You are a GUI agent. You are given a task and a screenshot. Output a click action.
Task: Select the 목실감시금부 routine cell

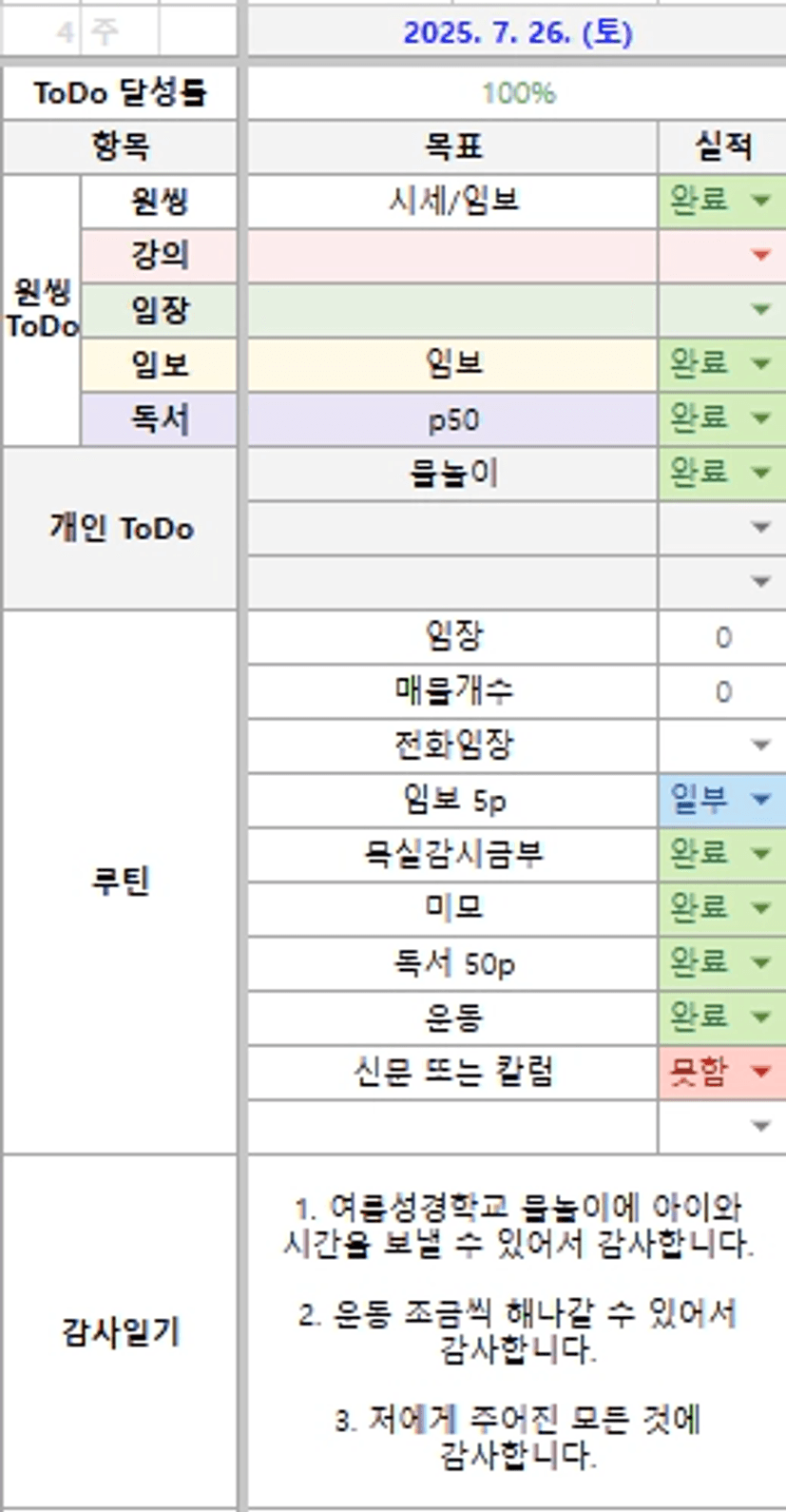point(453,854)
